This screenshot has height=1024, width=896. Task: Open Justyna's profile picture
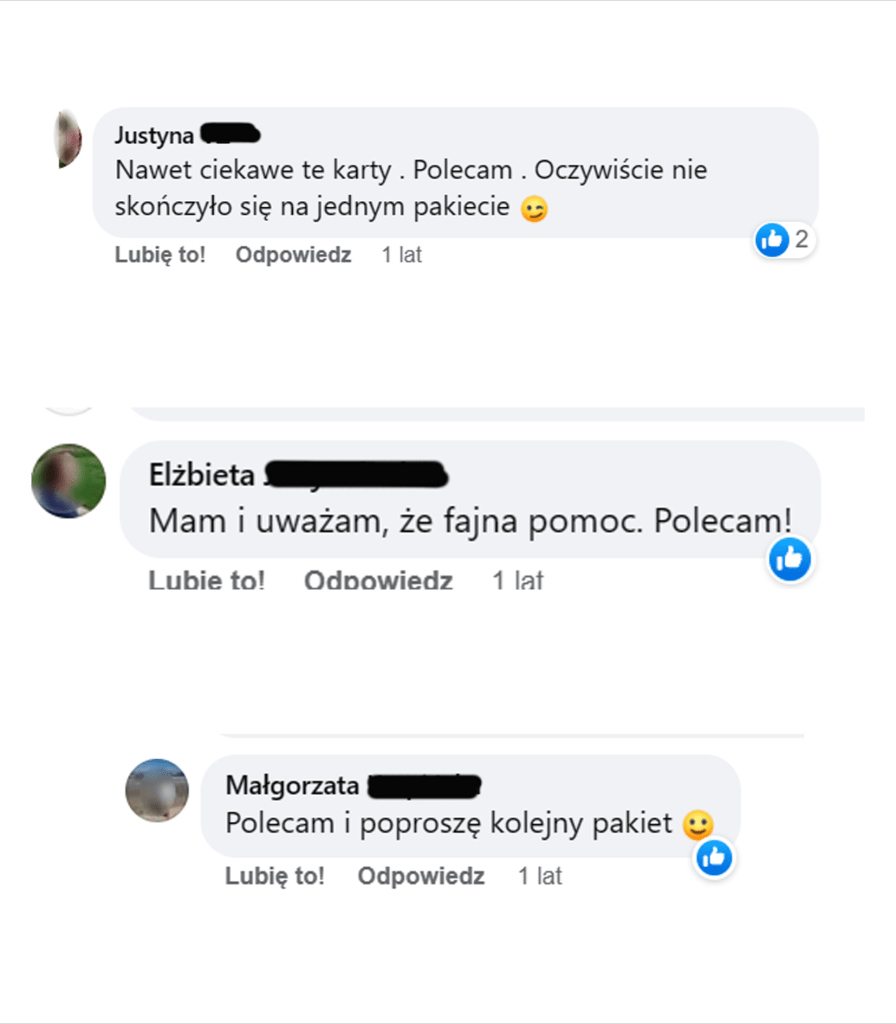[x=68, y=139]
